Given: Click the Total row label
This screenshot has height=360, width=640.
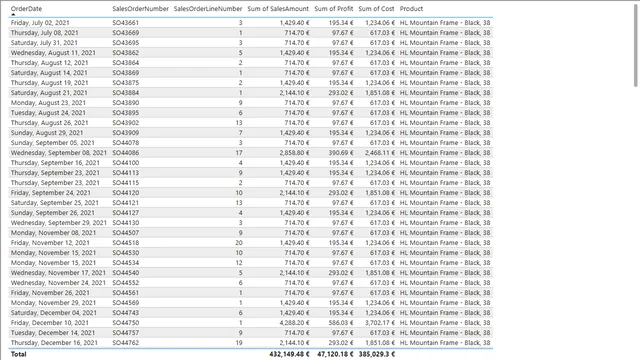Looking at the screenshot, I should click(x=18, y=354).
